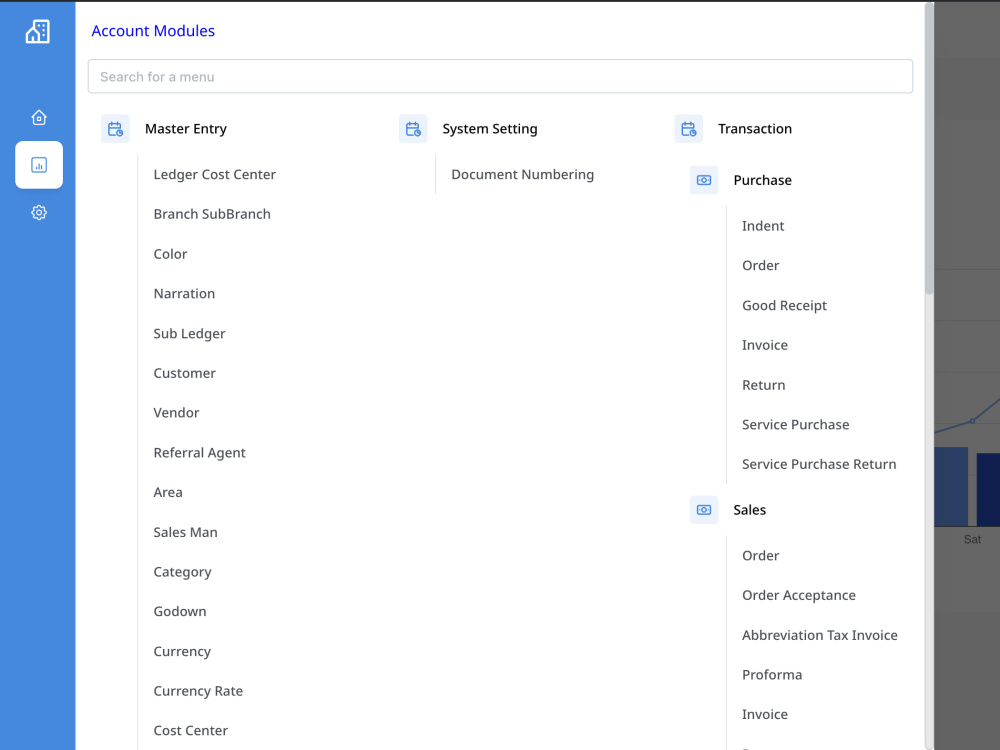The width and height of the screenshot is (1000, 750).
Task: Open Abbreviation Tax Invoice under Sales
Action: click(x=820, y=635)
